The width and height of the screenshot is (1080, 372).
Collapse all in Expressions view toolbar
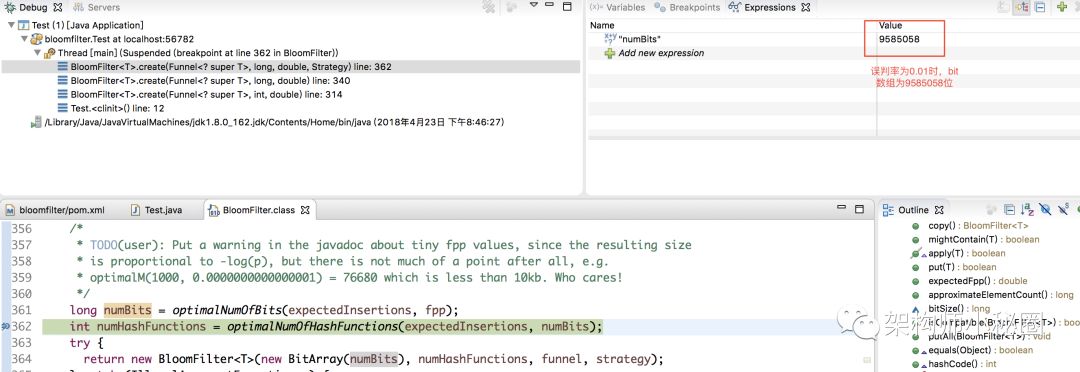[x=1040, y=8]
